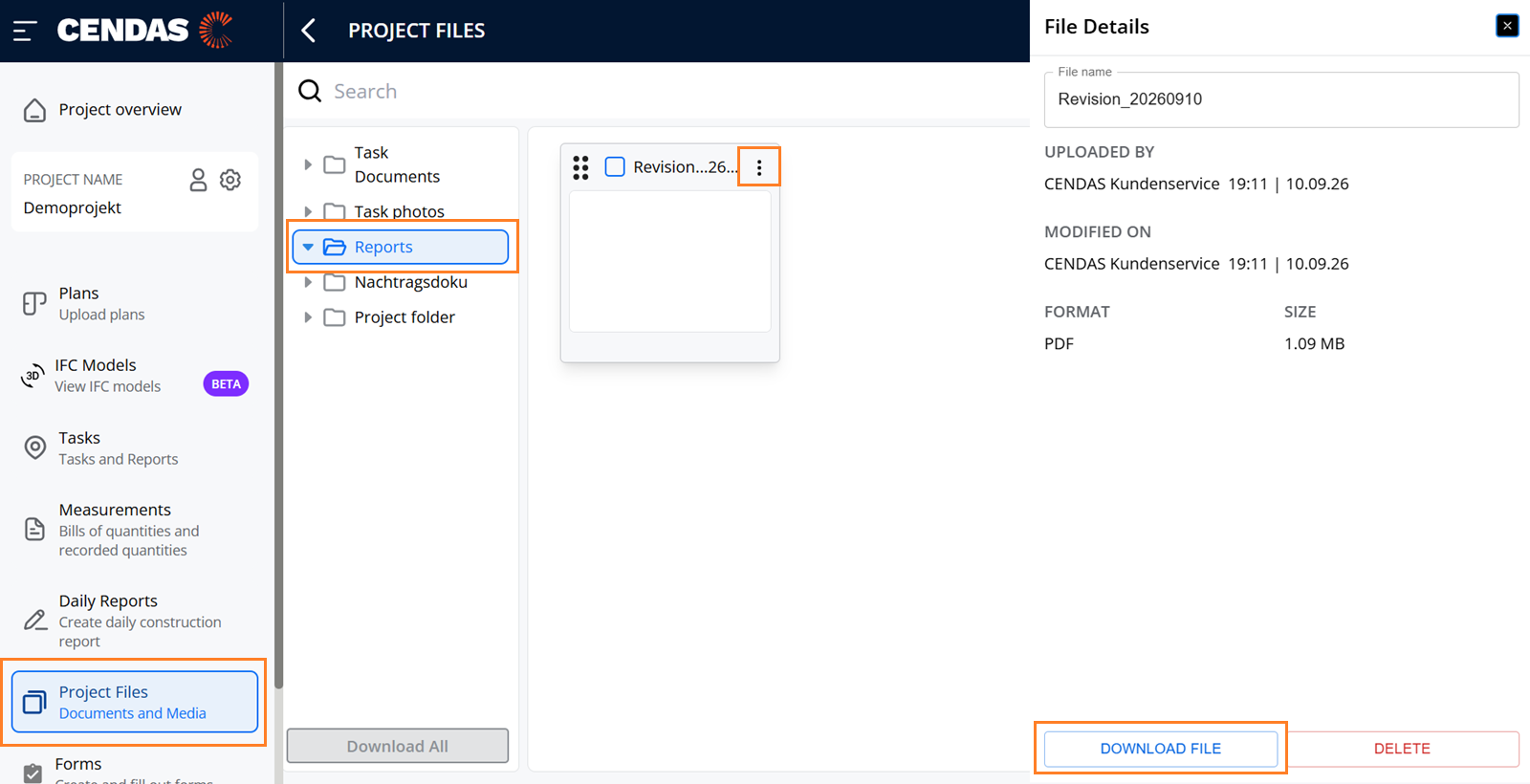Open the three-dot menu on Revision file
Viewport: 1530px width, 784px height.
759,167
